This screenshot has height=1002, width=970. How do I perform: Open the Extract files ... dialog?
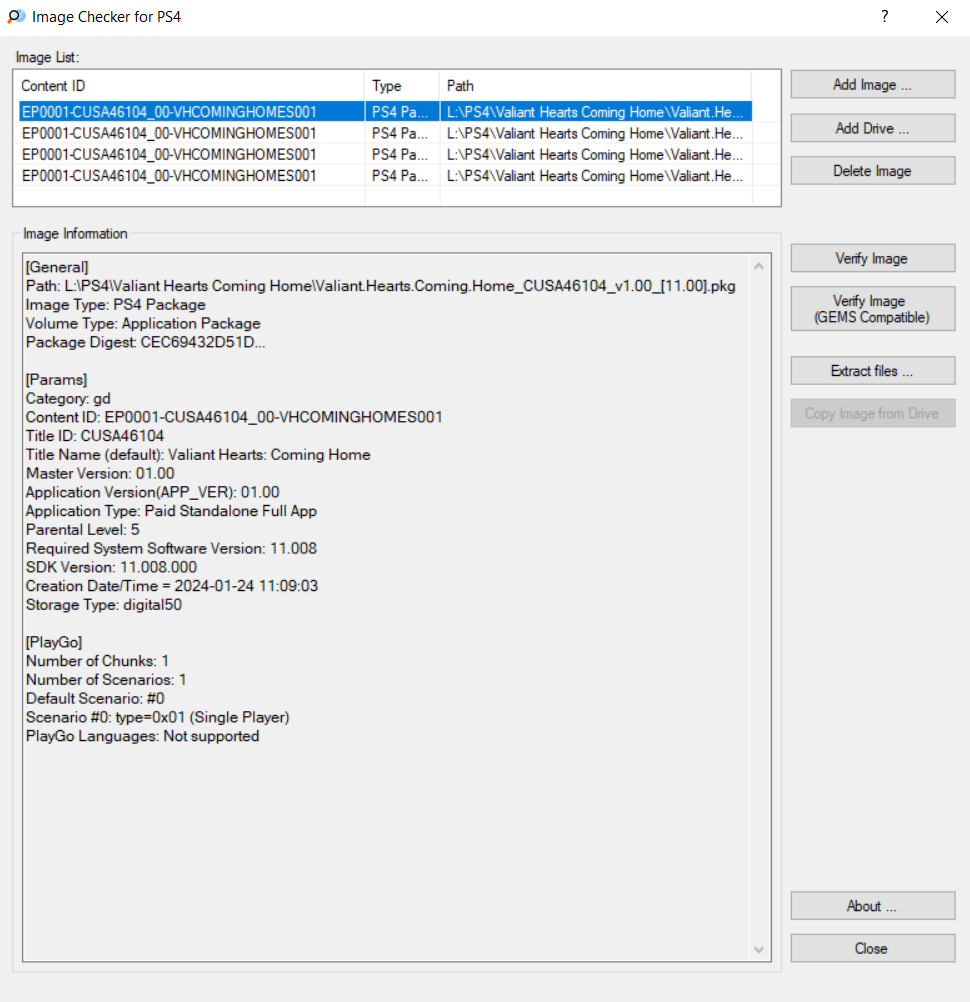[x=873, y=371]
